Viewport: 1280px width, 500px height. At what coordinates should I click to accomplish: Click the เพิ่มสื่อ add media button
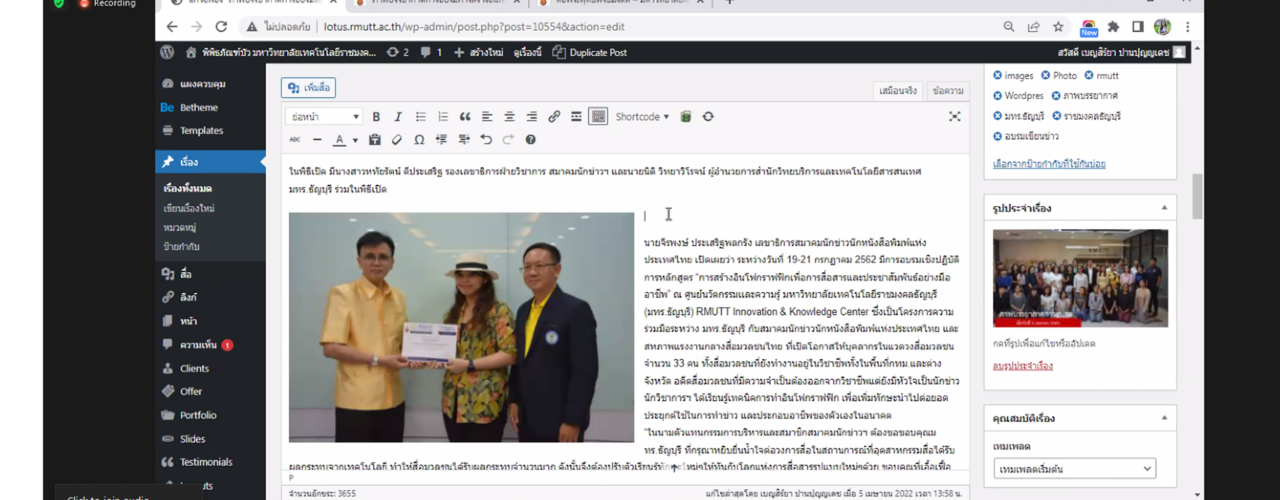tap(308, 88)
